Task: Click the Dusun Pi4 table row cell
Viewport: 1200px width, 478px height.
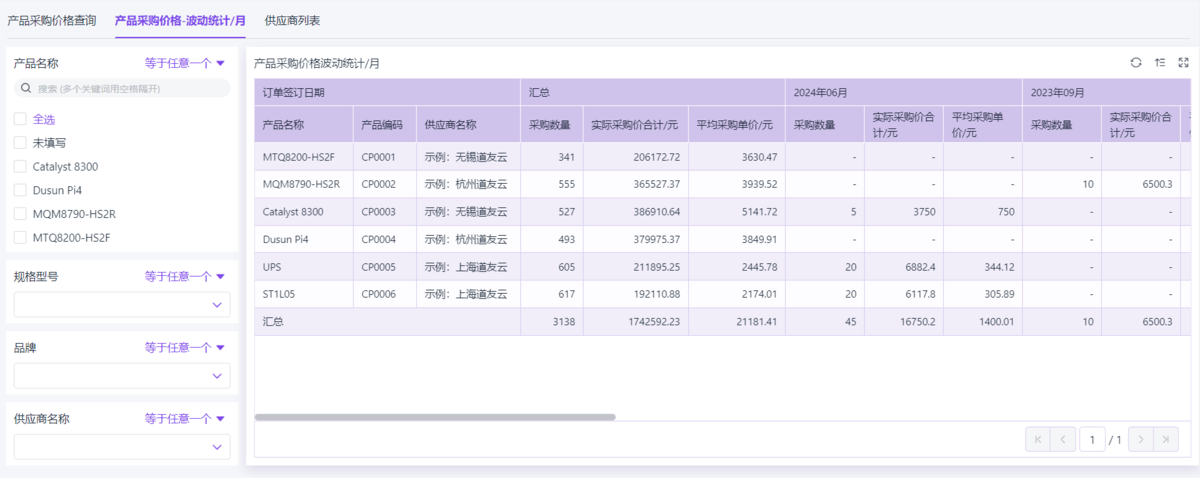Action: pos(305,239)
